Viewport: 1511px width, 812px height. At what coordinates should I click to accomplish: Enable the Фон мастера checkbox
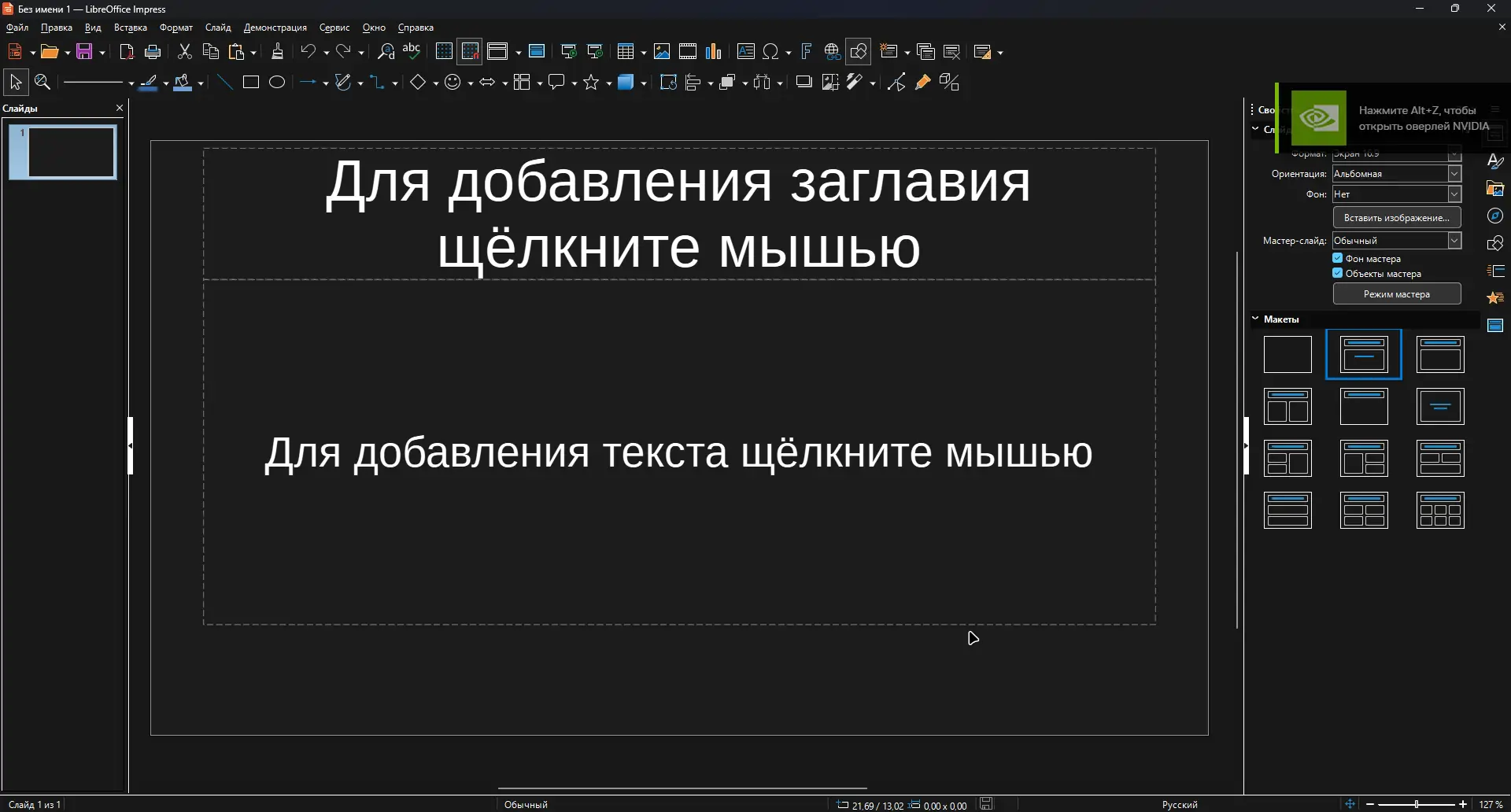(1339, 258)
